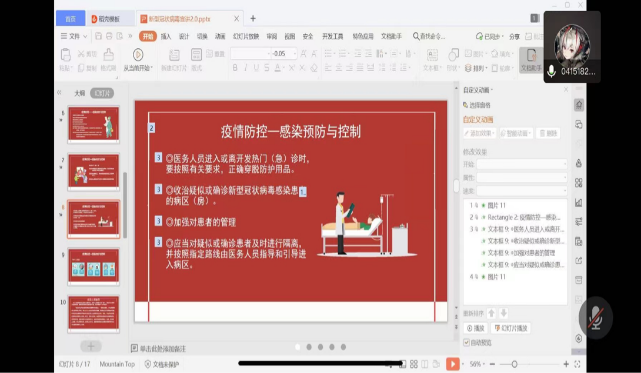Expand the 添加效果 dropdown button
Viewport: 641px width, 373px height.
(479, 133)
